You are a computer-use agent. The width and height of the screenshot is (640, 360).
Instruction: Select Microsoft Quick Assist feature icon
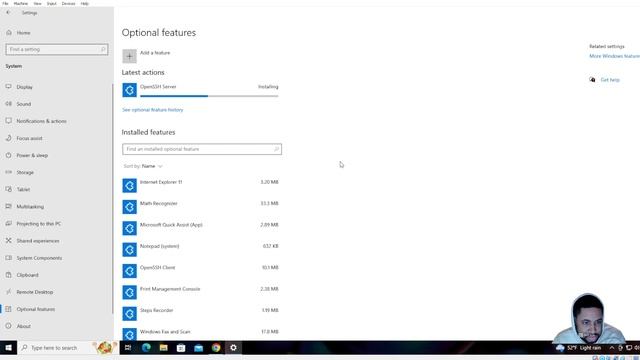point(129,228)
